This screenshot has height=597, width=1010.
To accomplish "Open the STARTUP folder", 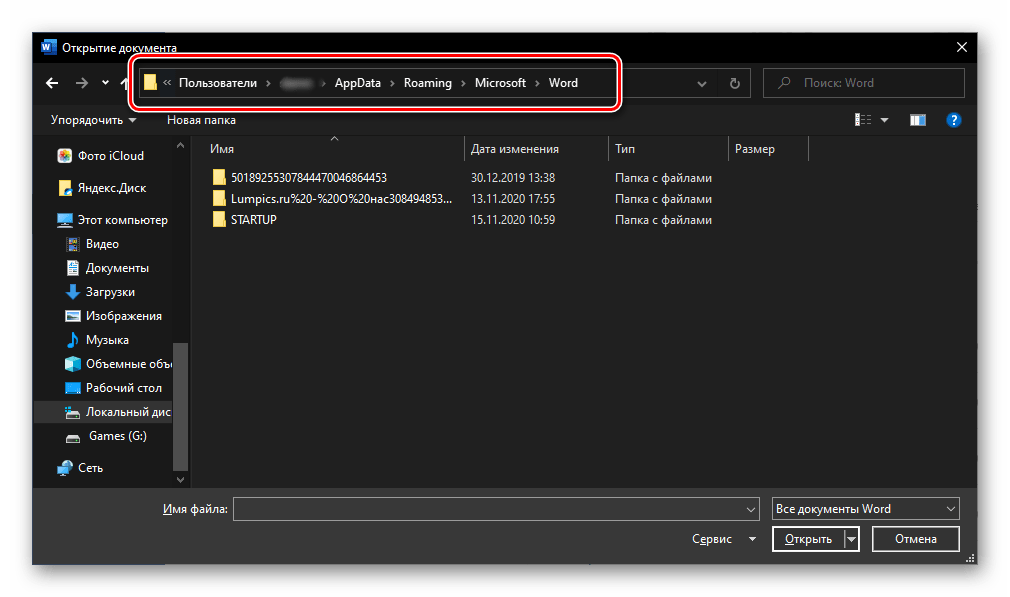I will click(253, 220).
